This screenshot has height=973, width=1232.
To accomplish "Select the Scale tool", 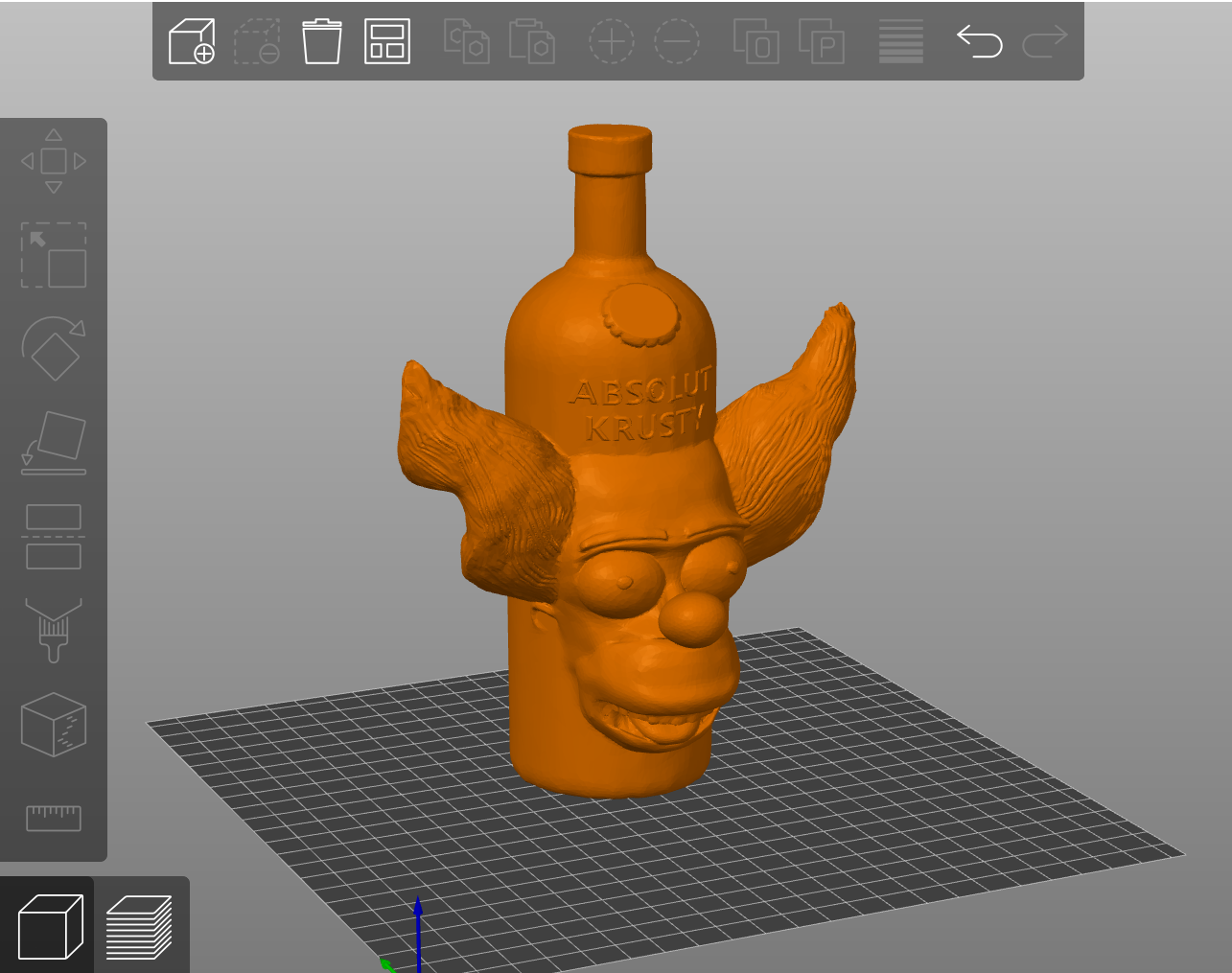I will 54,255.
